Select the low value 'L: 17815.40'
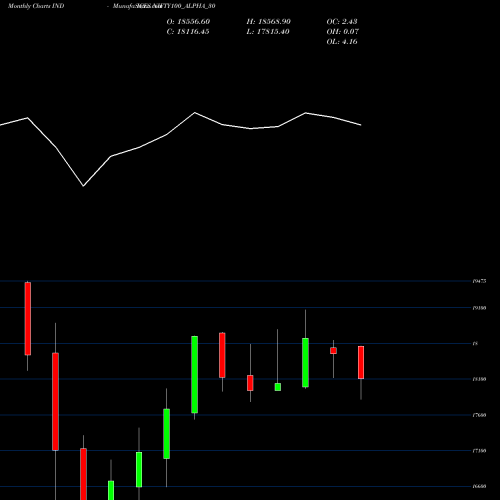 click(268, 32)
